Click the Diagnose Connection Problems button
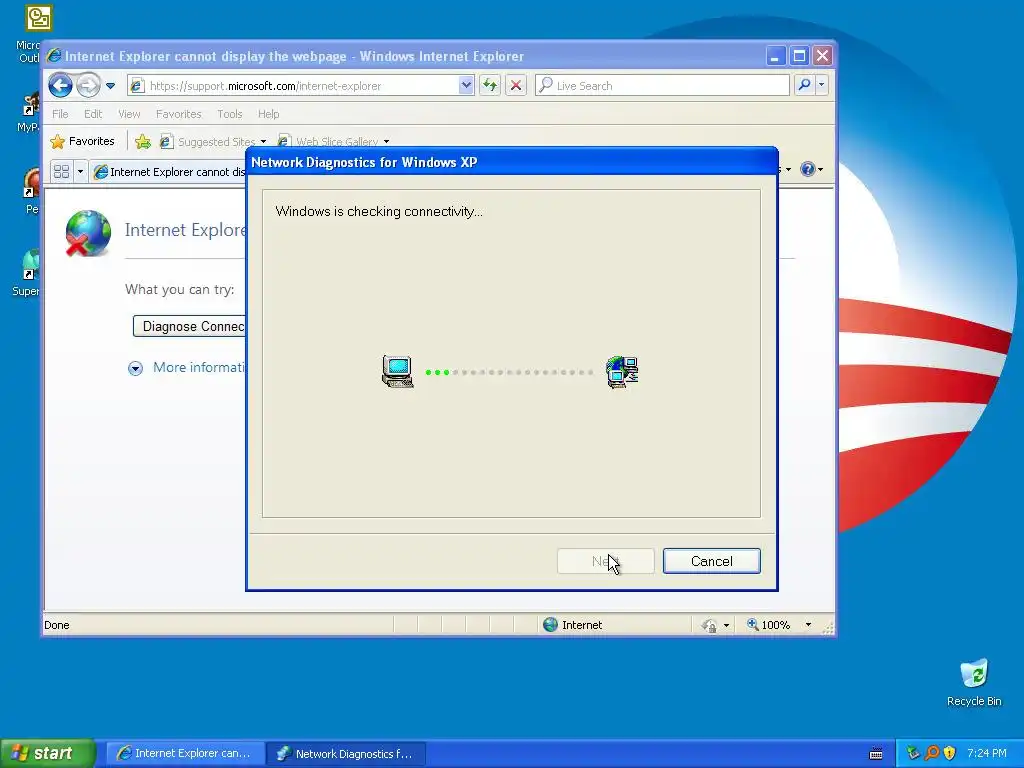 pyautogui.click(x=190, y=327)
